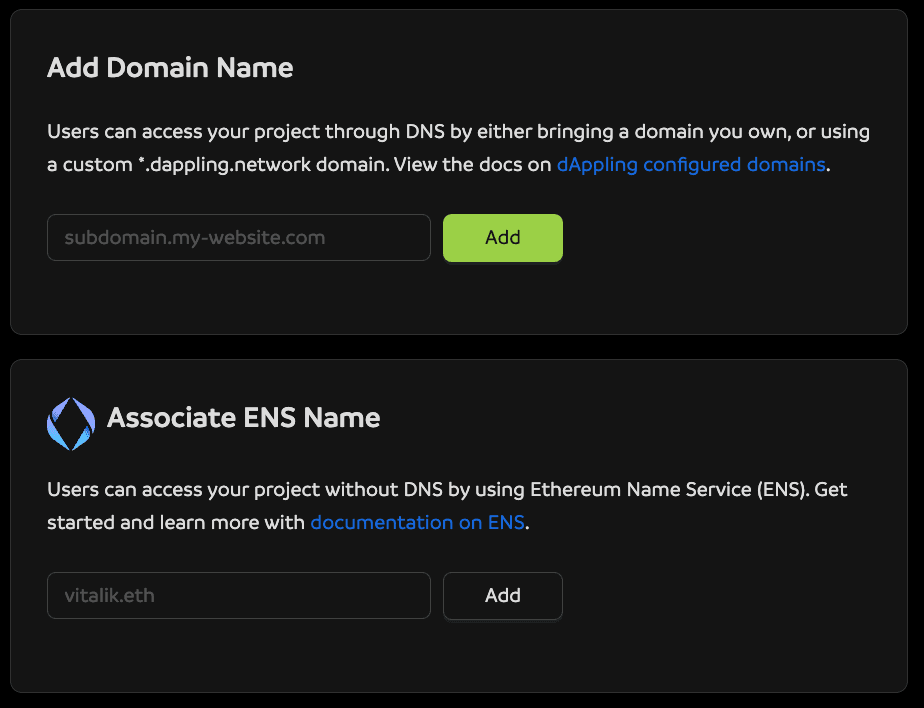This screenshot has height=708, width=924.
Task: Click text starting "Users can access your project through DNS"
Action: tap(458, 148)
